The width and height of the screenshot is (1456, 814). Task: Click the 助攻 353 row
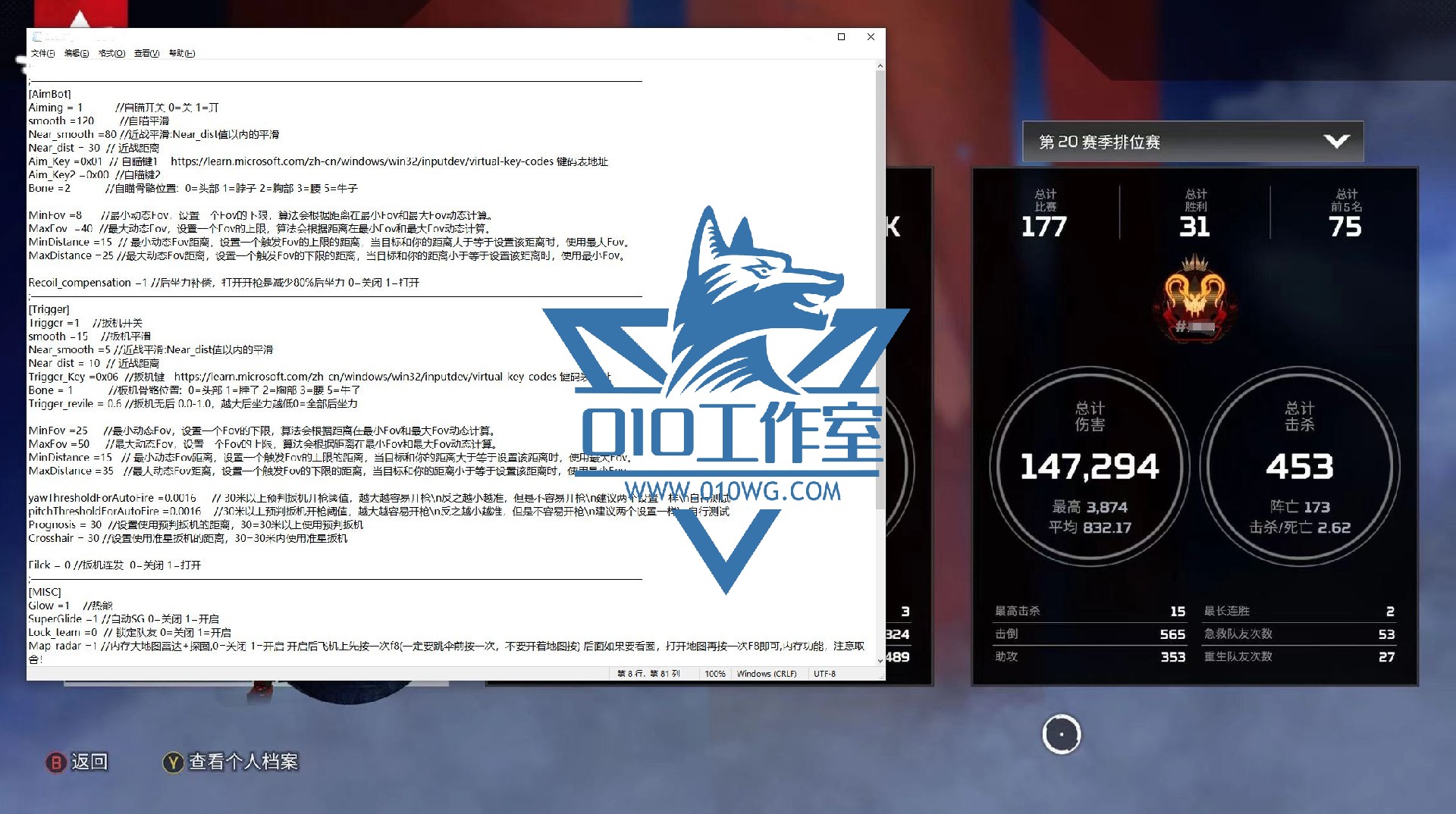tap(1090, 656)
